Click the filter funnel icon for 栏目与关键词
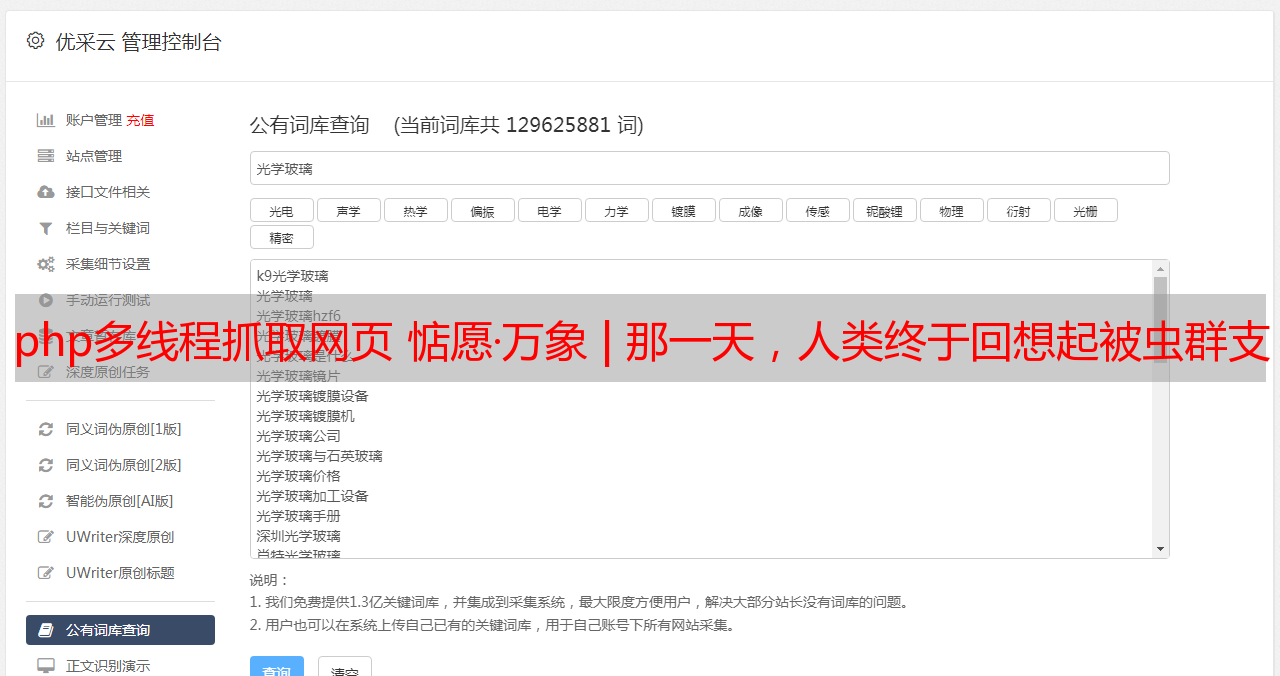Screen dimensions: 1280x676 coord(45,228)
